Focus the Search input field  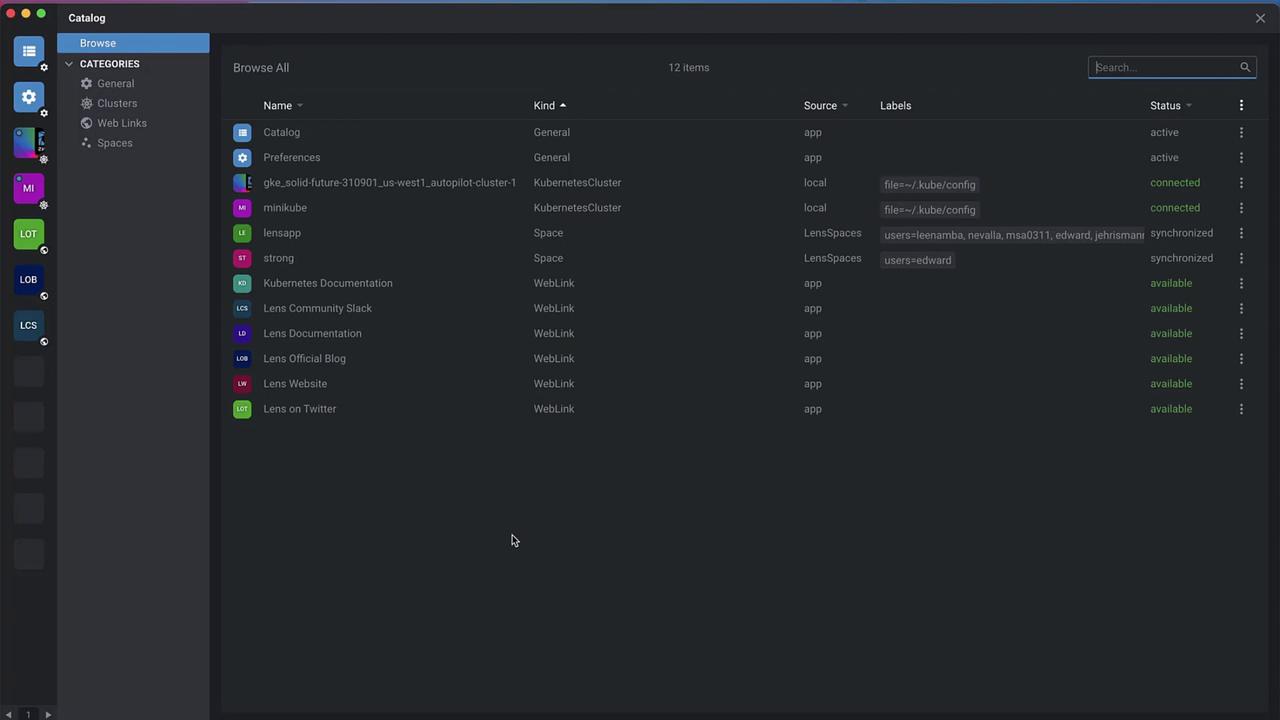pyautogui.click(x=1165, y=67)
